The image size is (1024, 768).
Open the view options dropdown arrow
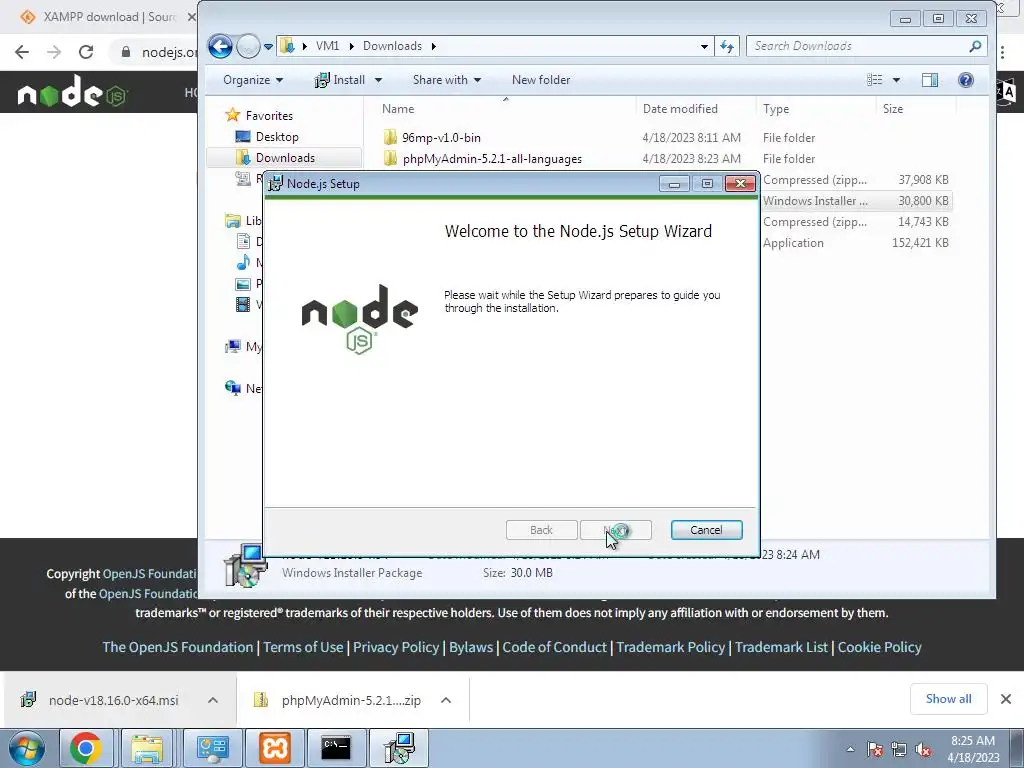(896, 80)
